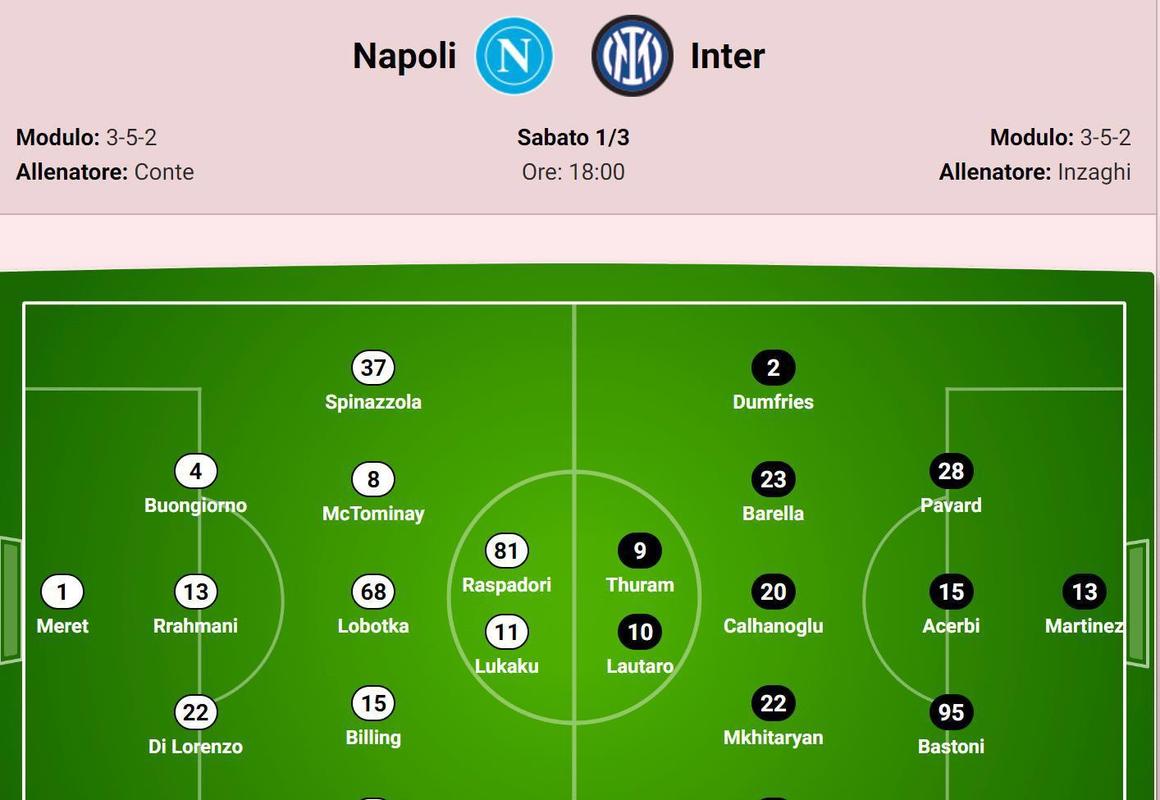
Task: Click the Napoli club logo
Action: tap(514, 56)
